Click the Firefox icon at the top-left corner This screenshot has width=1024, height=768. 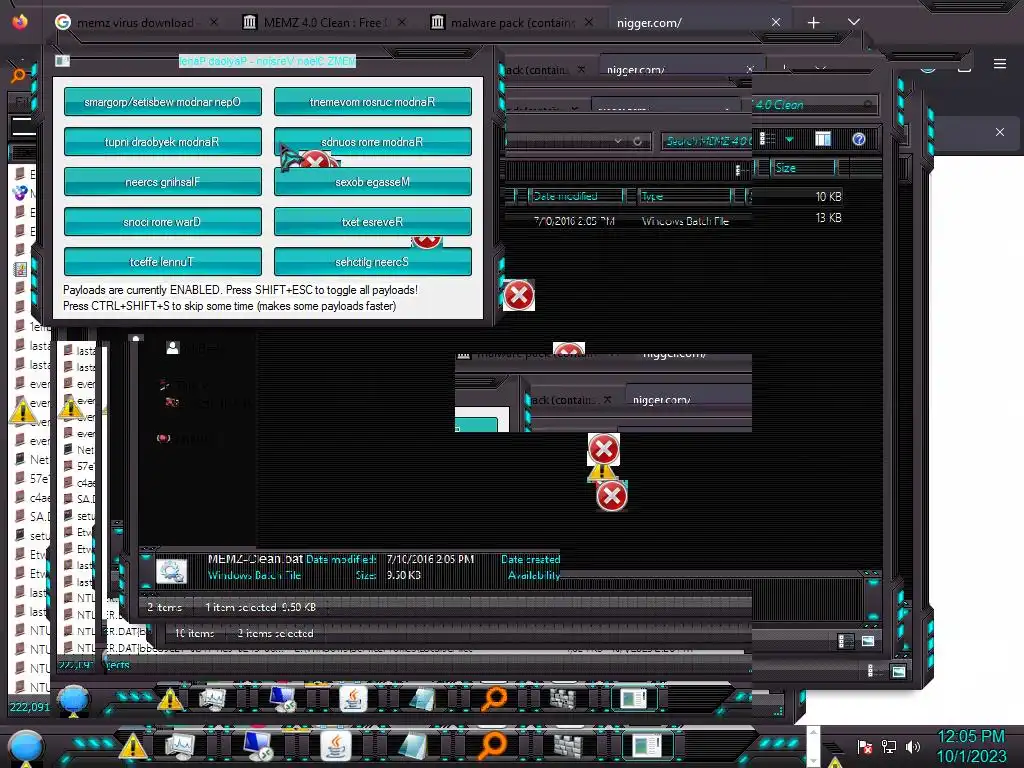[20, 22]
